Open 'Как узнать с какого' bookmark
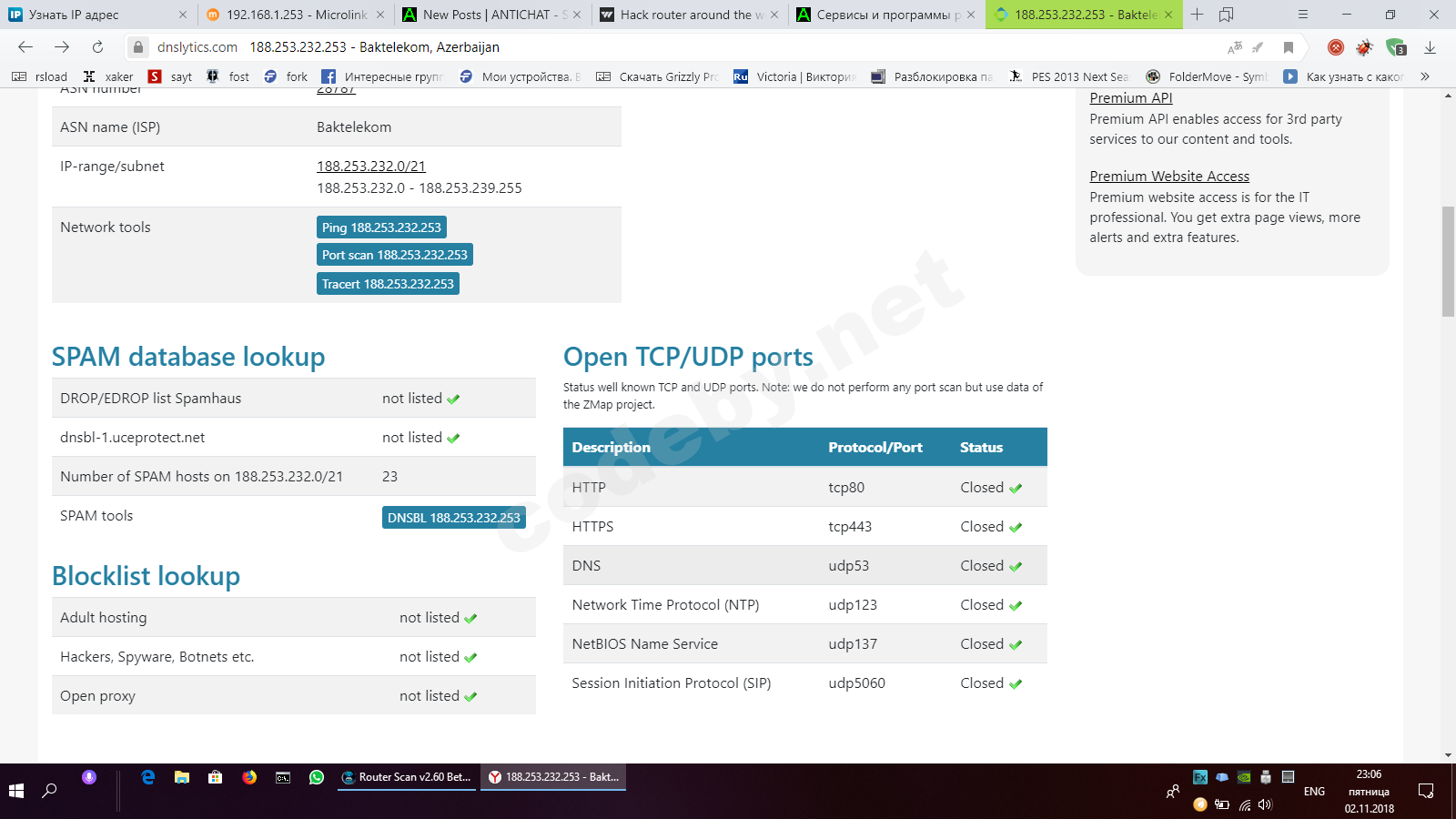 tap(1344, 76)
